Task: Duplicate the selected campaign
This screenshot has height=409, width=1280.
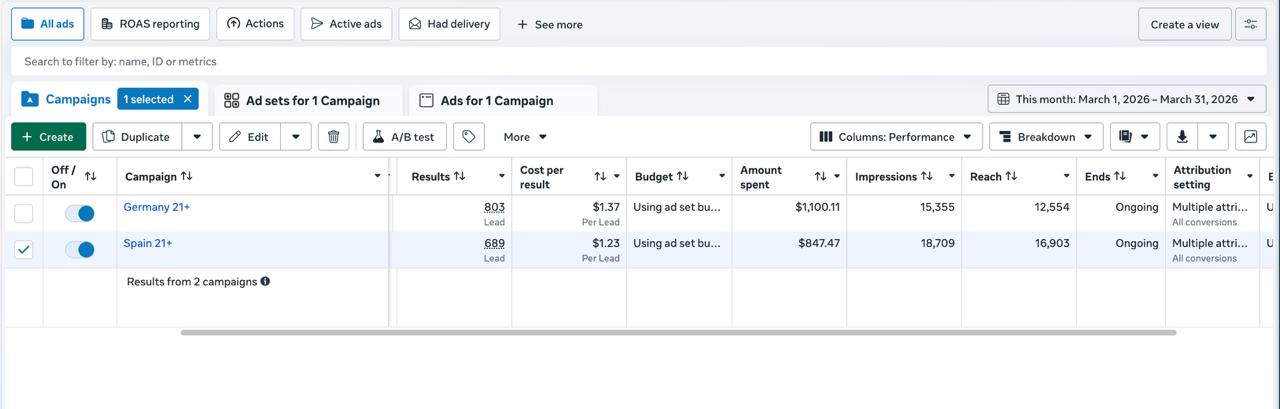Action: click(137, 137)
